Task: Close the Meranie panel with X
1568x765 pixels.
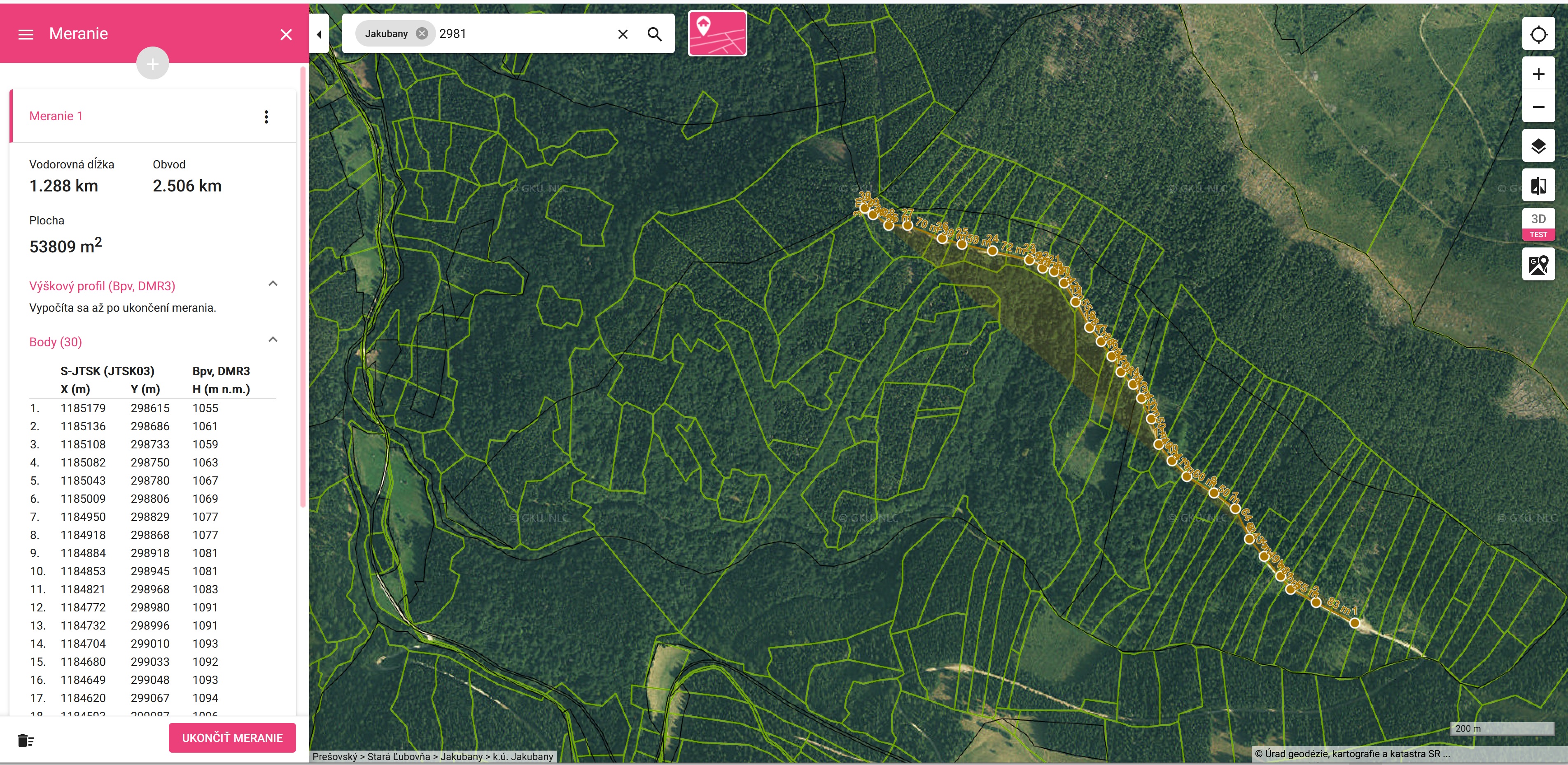Action: (x=285, y=35)
